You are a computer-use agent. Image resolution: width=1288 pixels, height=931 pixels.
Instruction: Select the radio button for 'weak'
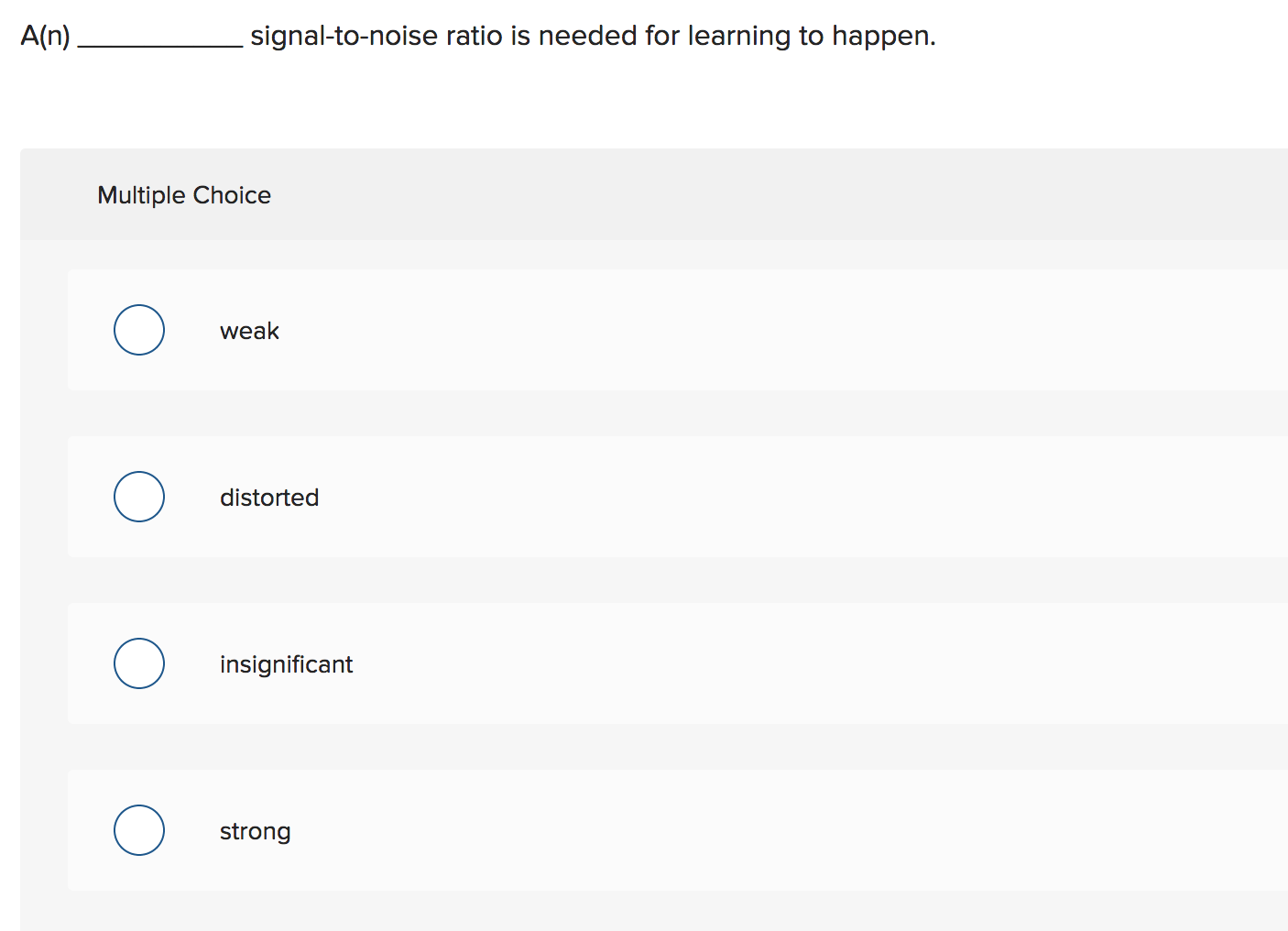click(x=138, y=330)
